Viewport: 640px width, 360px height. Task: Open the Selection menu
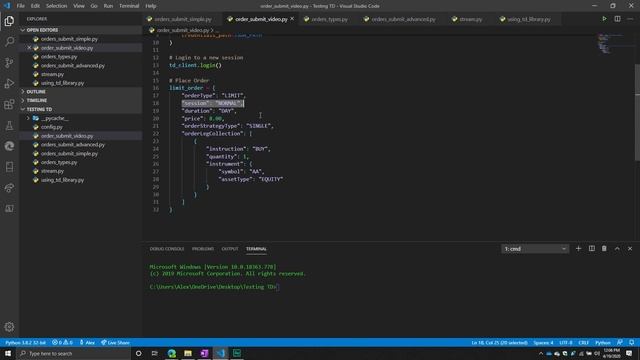click(56, 6)
